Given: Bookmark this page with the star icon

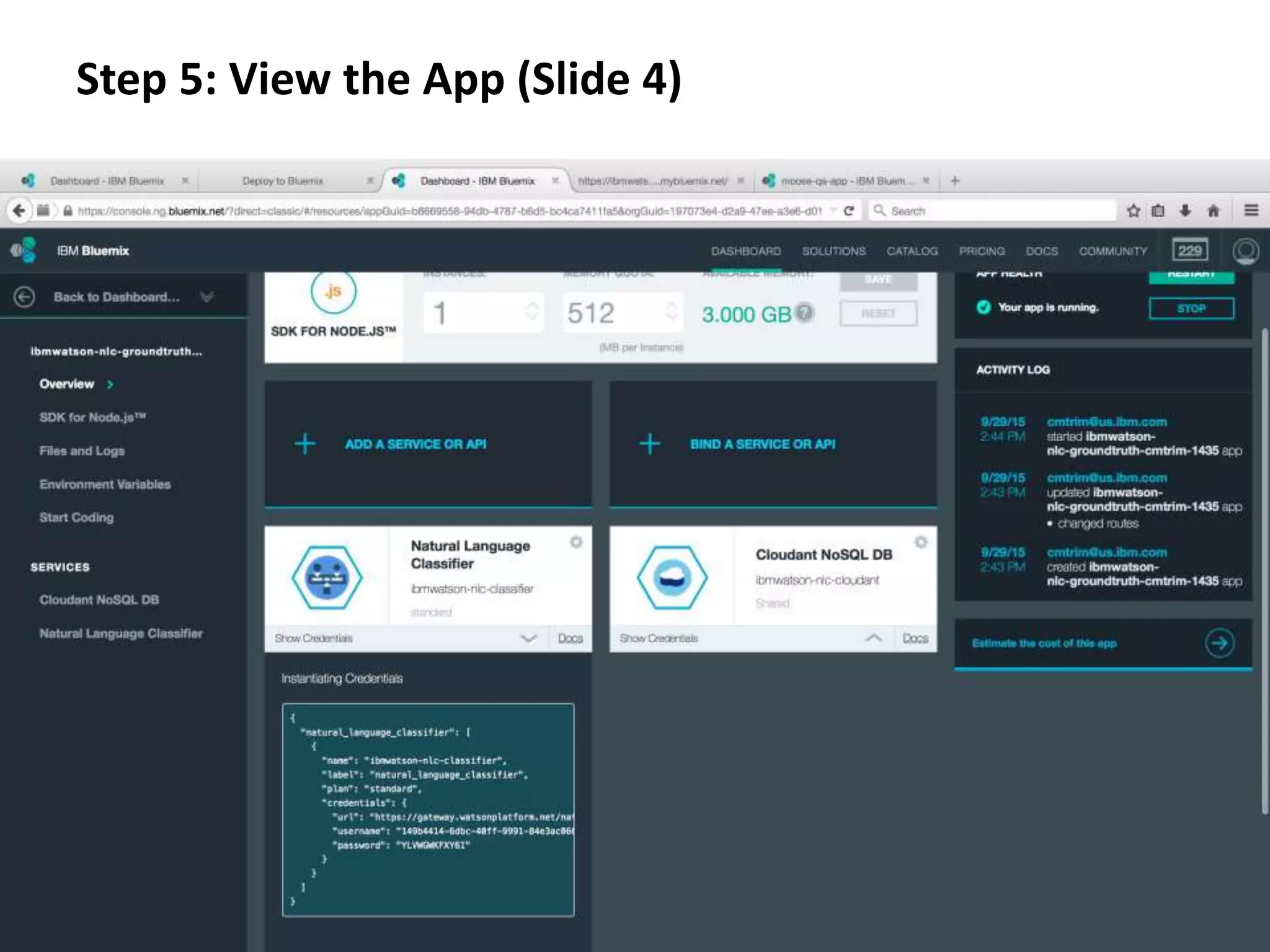Looking at the screenshot, I should pyautogui.click(x=1134, y=211).
